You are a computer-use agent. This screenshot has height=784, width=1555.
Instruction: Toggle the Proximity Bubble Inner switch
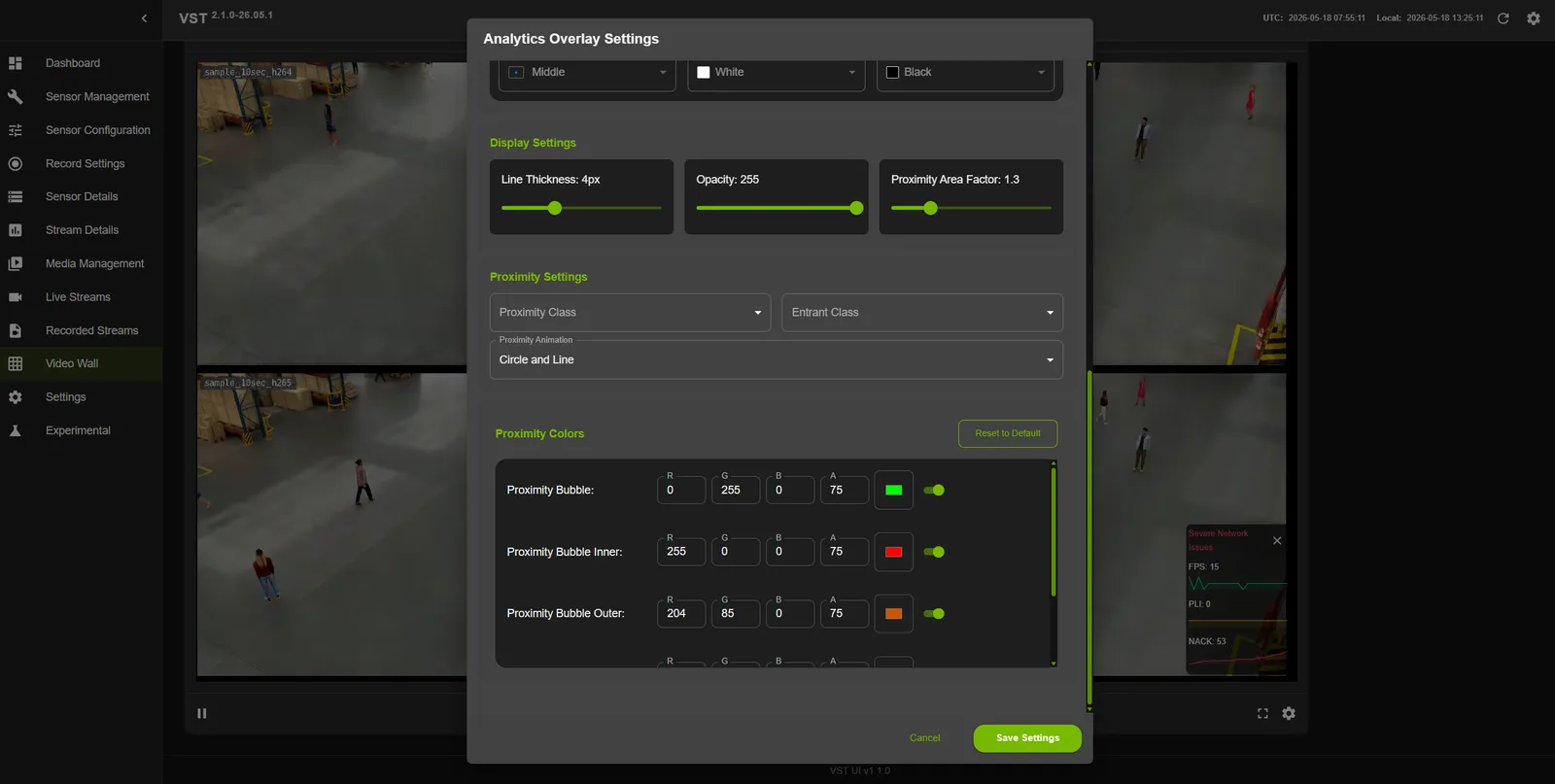coord(934,552)
